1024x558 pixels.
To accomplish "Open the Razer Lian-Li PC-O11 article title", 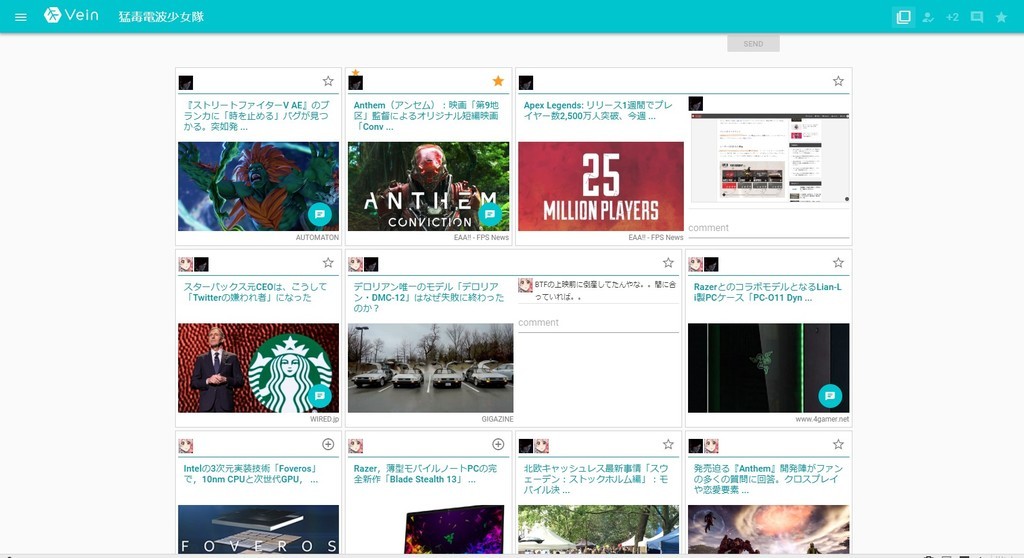I will (767, 292).
